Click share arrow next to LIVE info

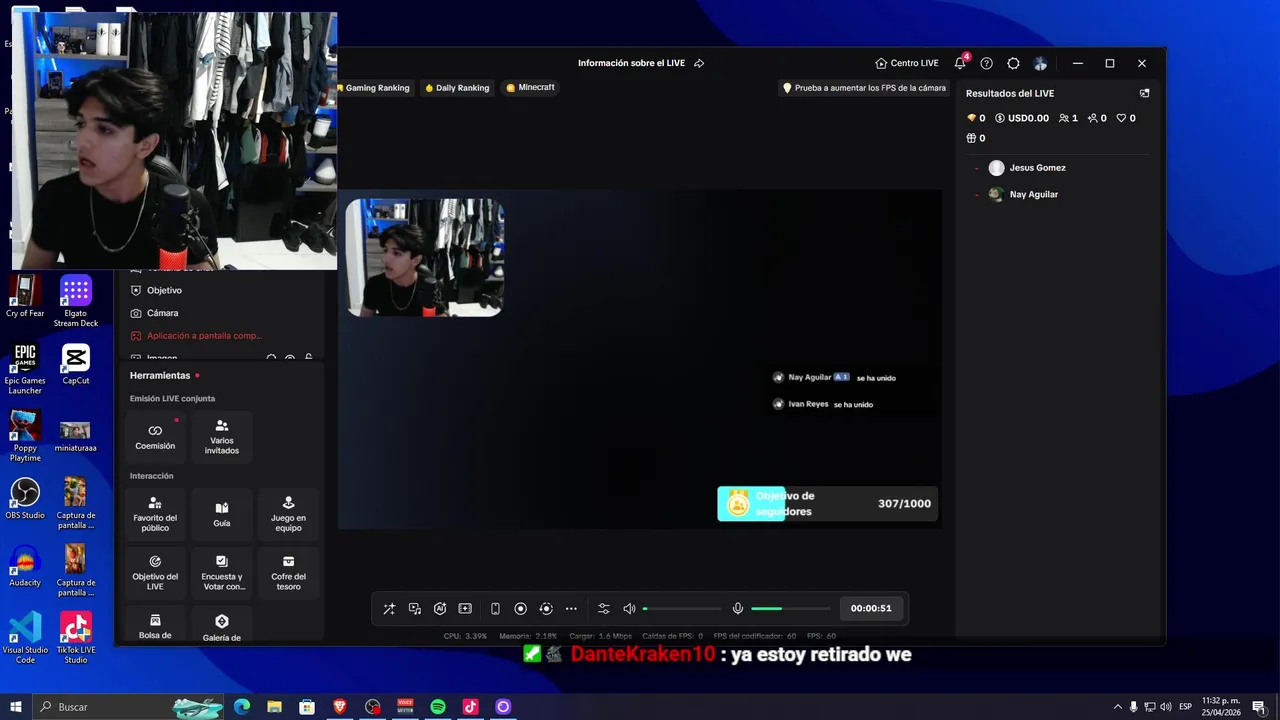point(699,63)
